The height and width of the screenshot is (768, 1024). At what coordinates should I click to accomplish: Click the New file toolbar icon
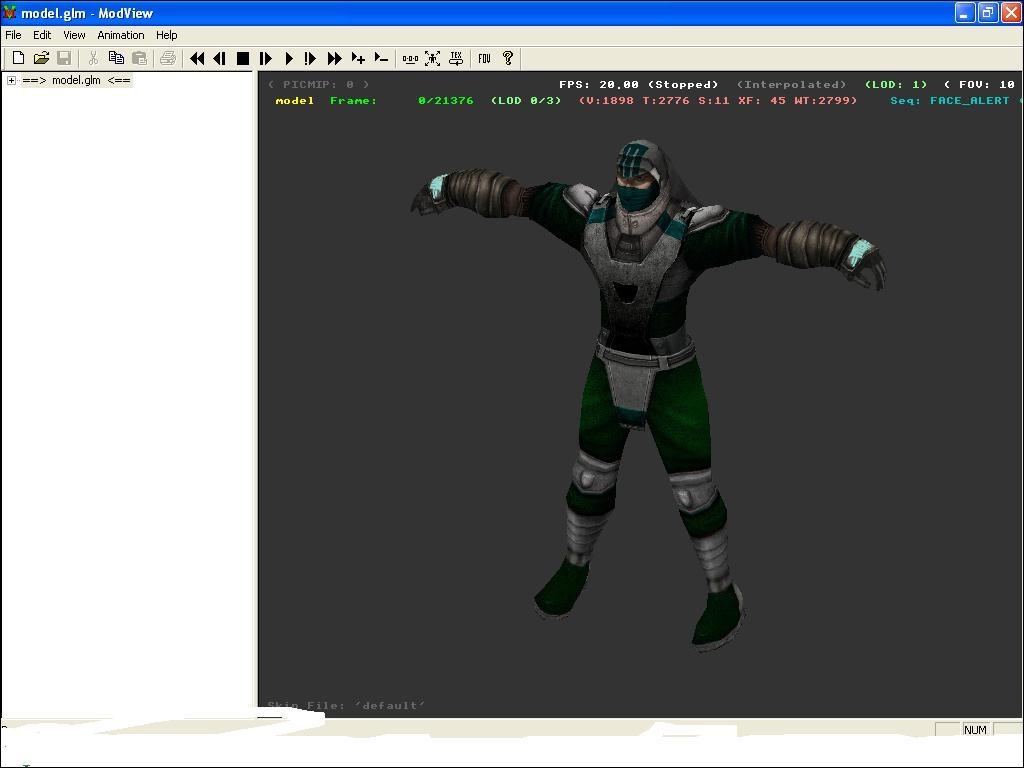18,59
